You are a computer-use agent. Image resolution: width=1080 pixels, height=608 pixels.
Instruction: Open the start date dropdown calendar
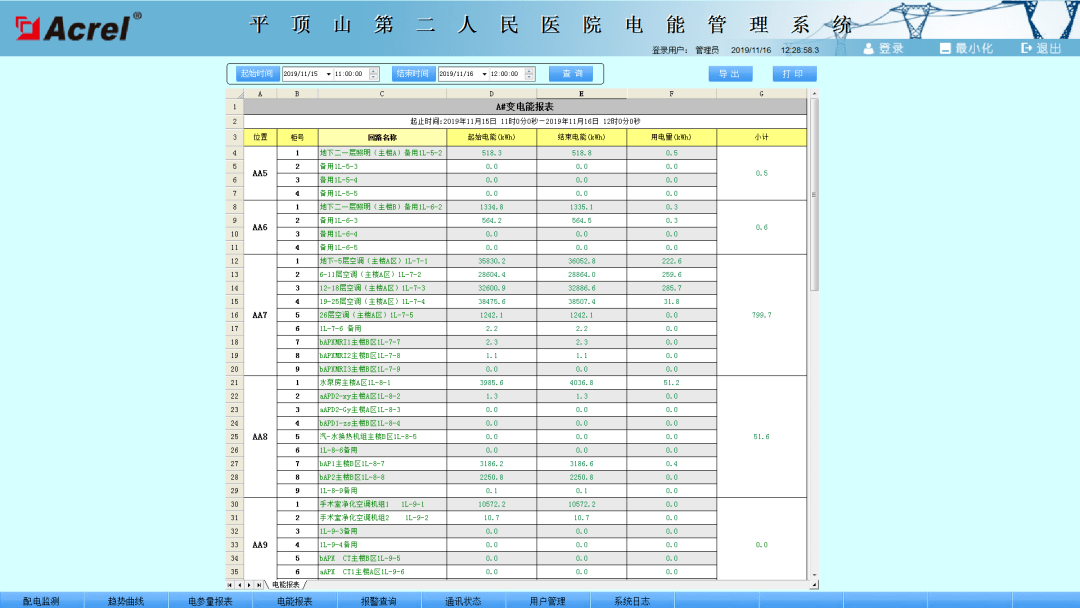pos(326,74)
